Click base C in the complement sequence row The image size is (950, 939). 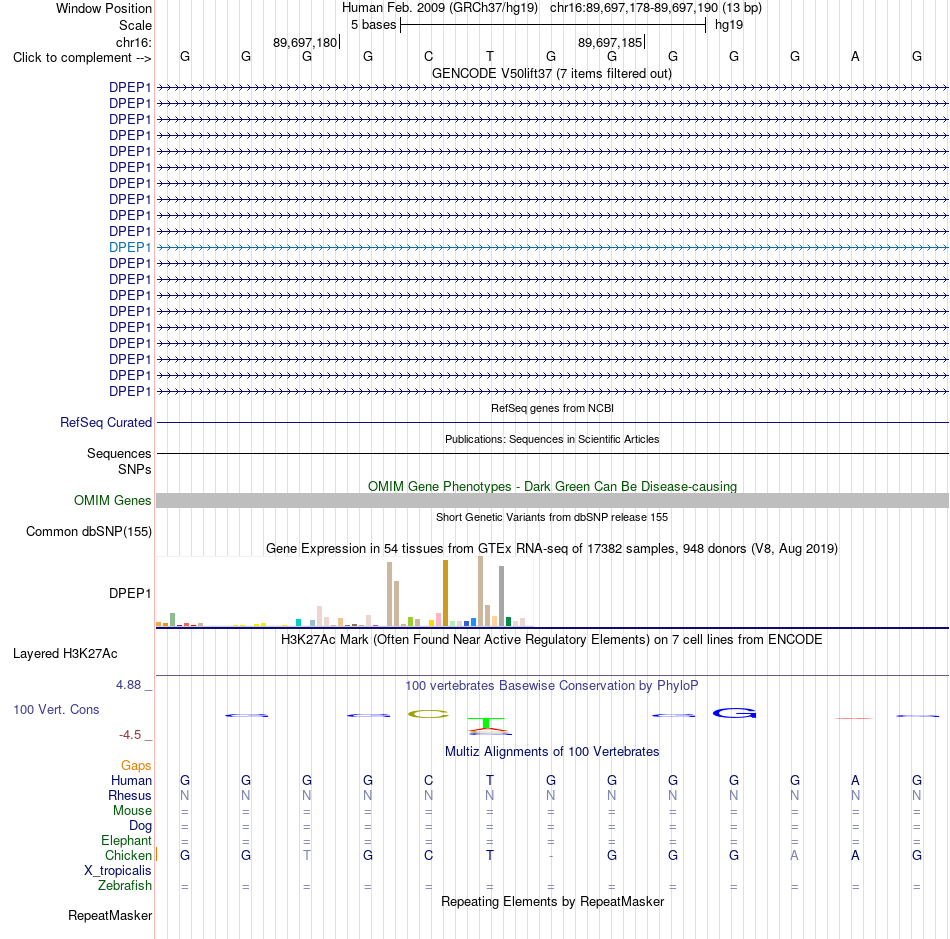click(x=428, y=56)
